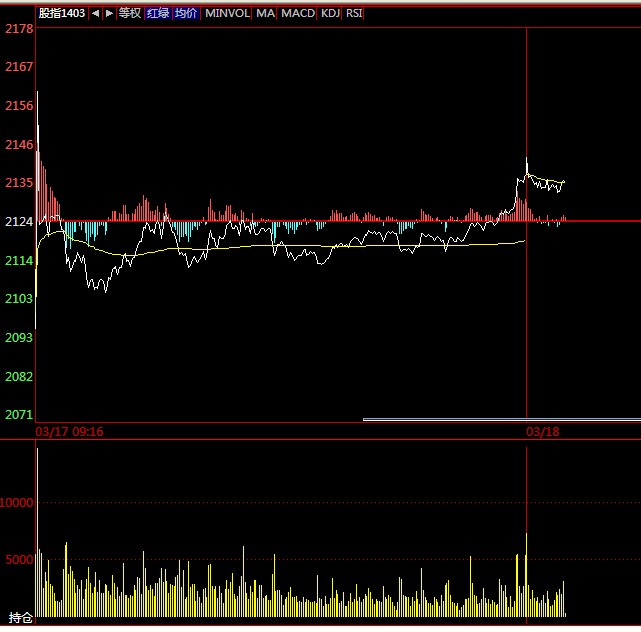The height and width of the screenshot is (632, 641).
Task: Click the next contract right arrow
Action: pos(108,13)
